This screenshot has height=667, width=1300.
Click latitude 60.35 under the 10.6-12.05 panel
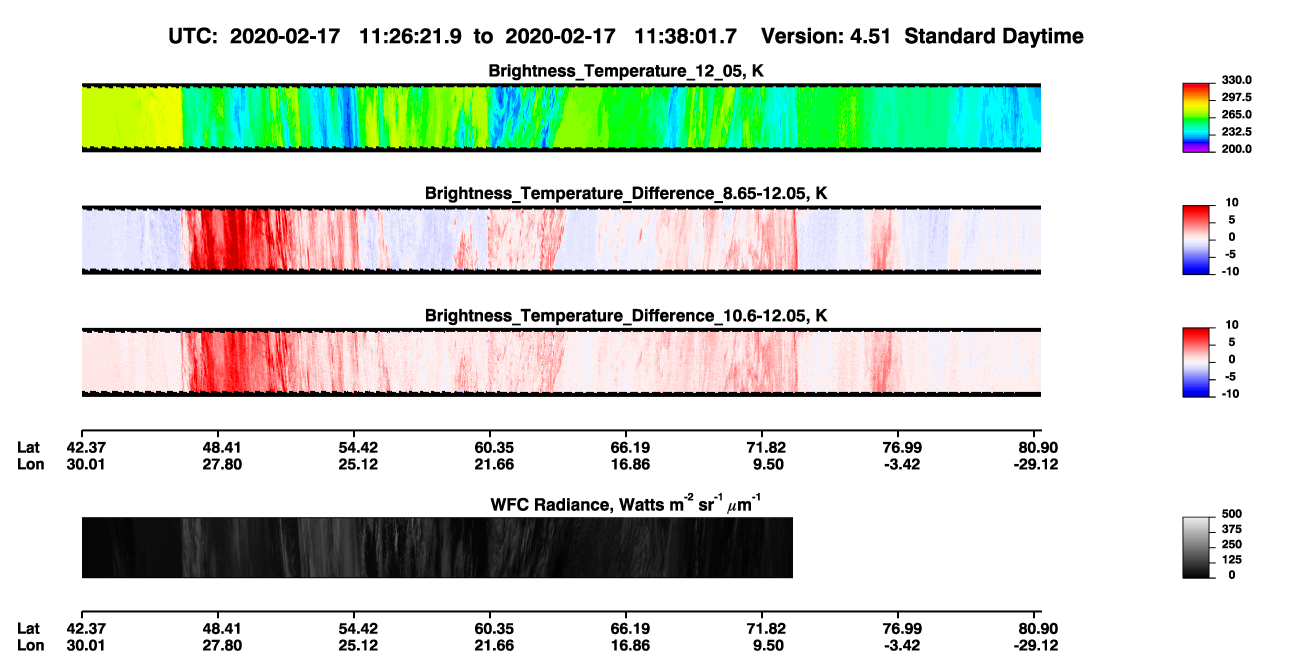coord(494,447)
